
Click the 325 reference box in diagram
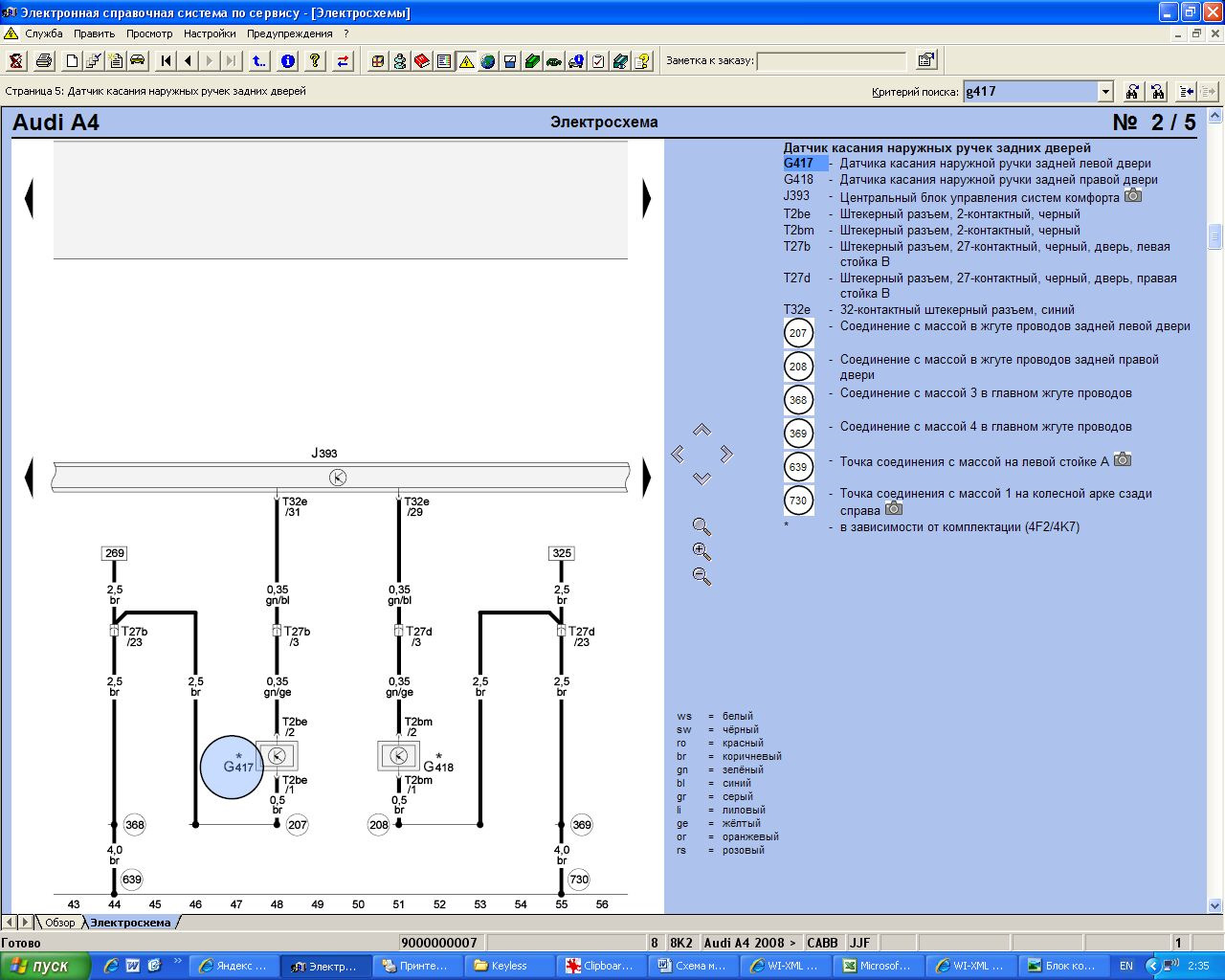click(562, 553)
